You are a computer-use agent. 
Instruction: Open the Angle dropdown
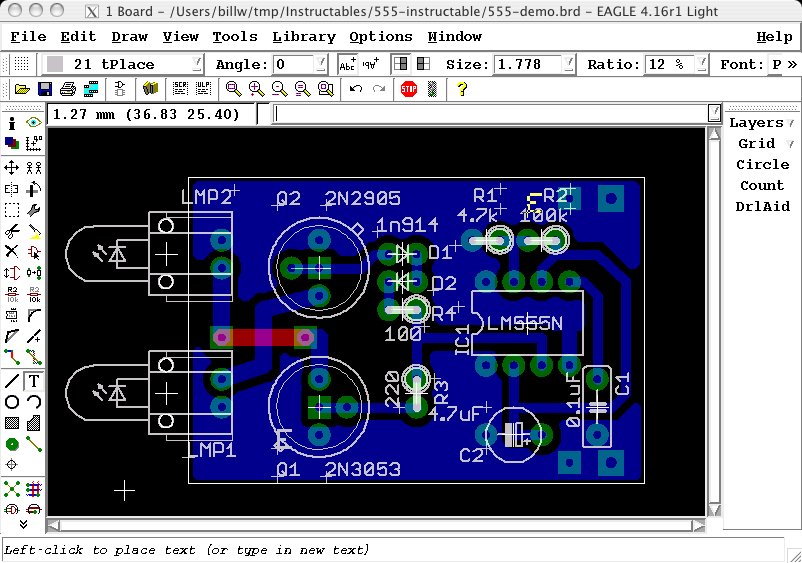[321, 64]
